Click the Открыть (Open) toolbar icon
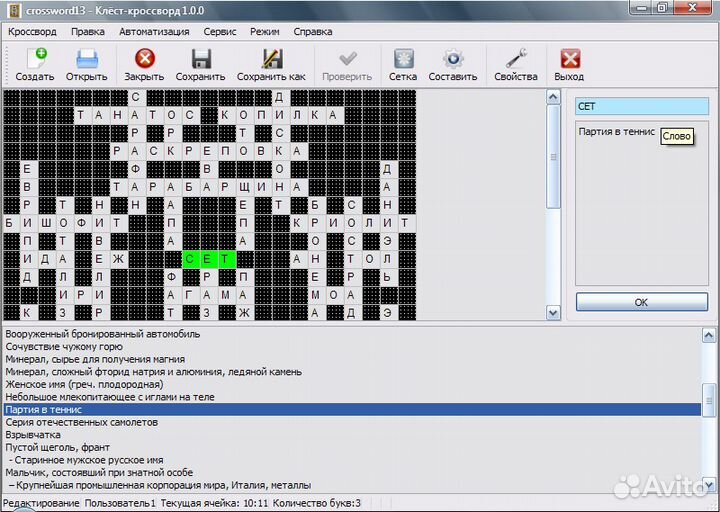The height and width of the screenshot is (512, 720). pos(87,59)
